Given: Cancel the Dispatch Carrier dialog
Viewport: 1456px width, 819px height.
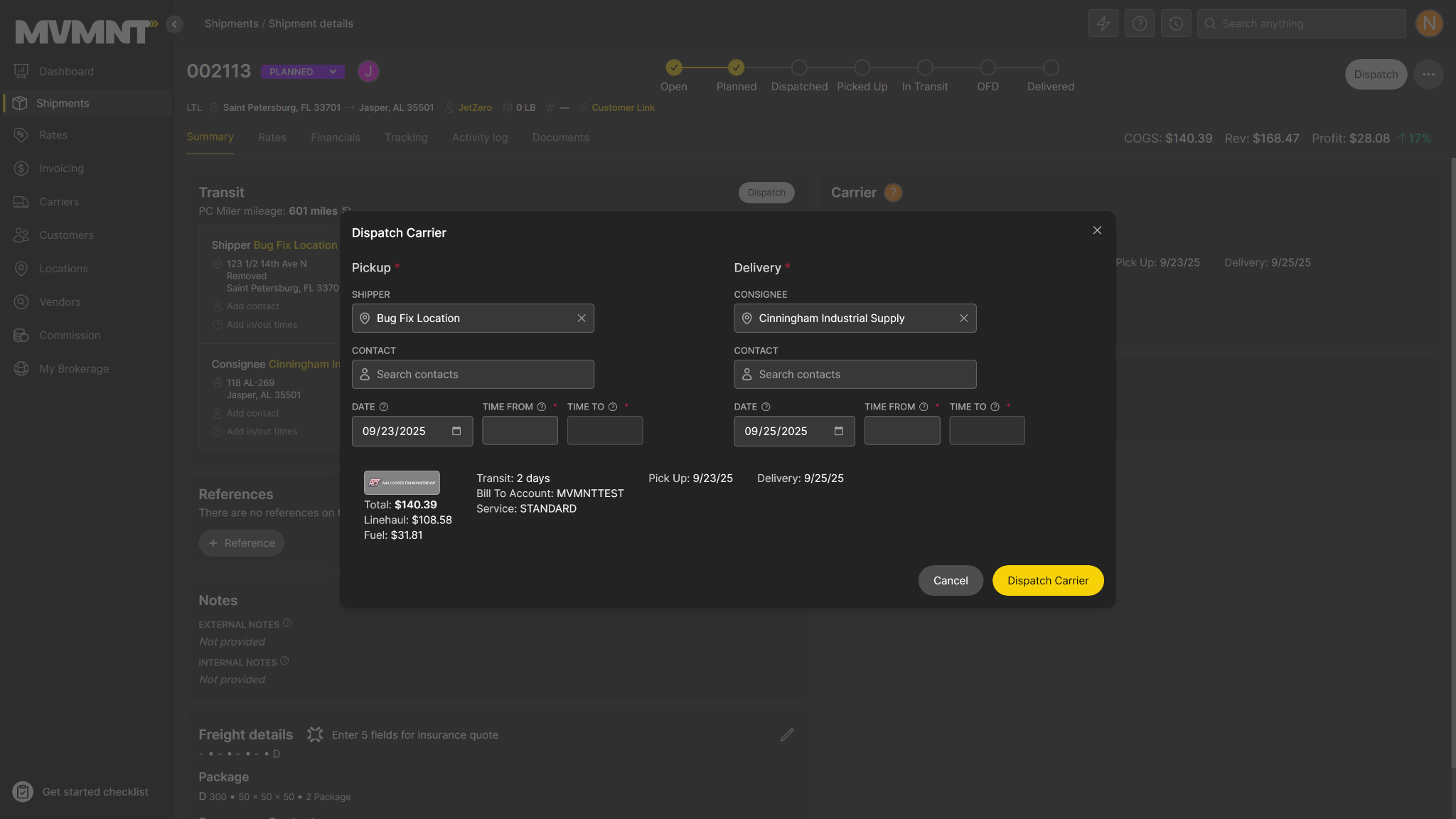Looking at the screenshot, I should click(950, 581).
